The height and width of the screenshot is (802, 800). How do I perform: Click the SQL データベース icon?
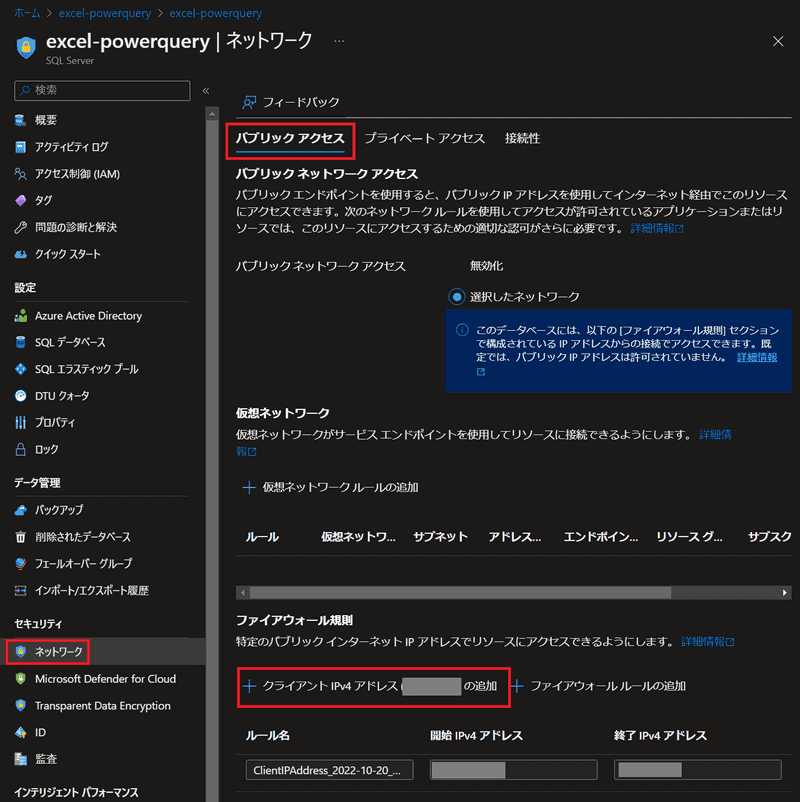pos(22,342)
